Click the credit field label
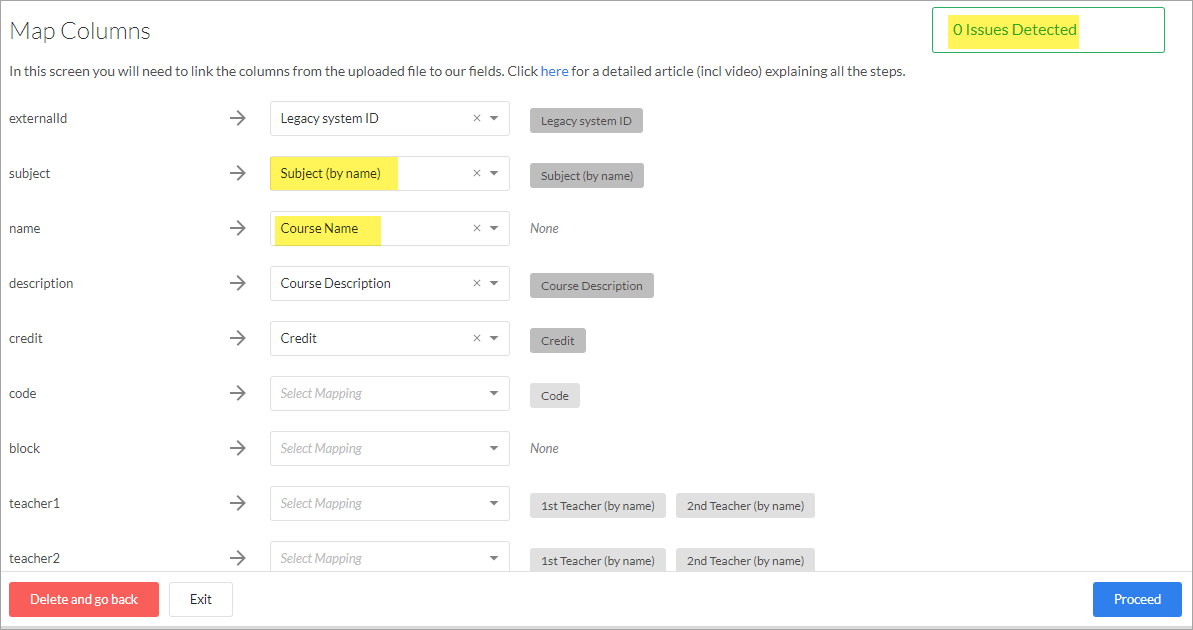Screen dimensions: 1193x630 point(26,339)
